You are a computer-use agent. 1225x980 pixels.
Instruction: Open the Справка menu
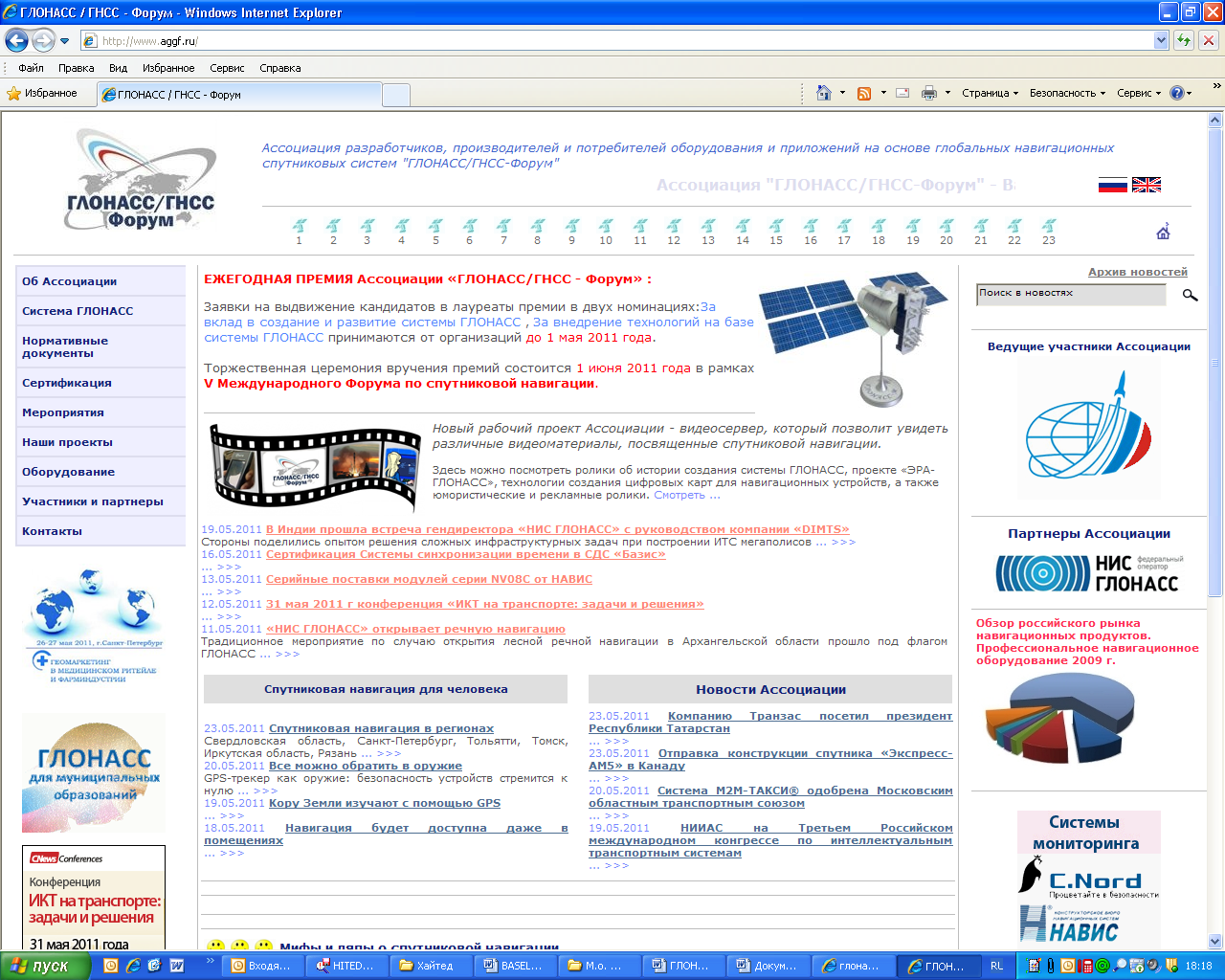pos(280,68)
